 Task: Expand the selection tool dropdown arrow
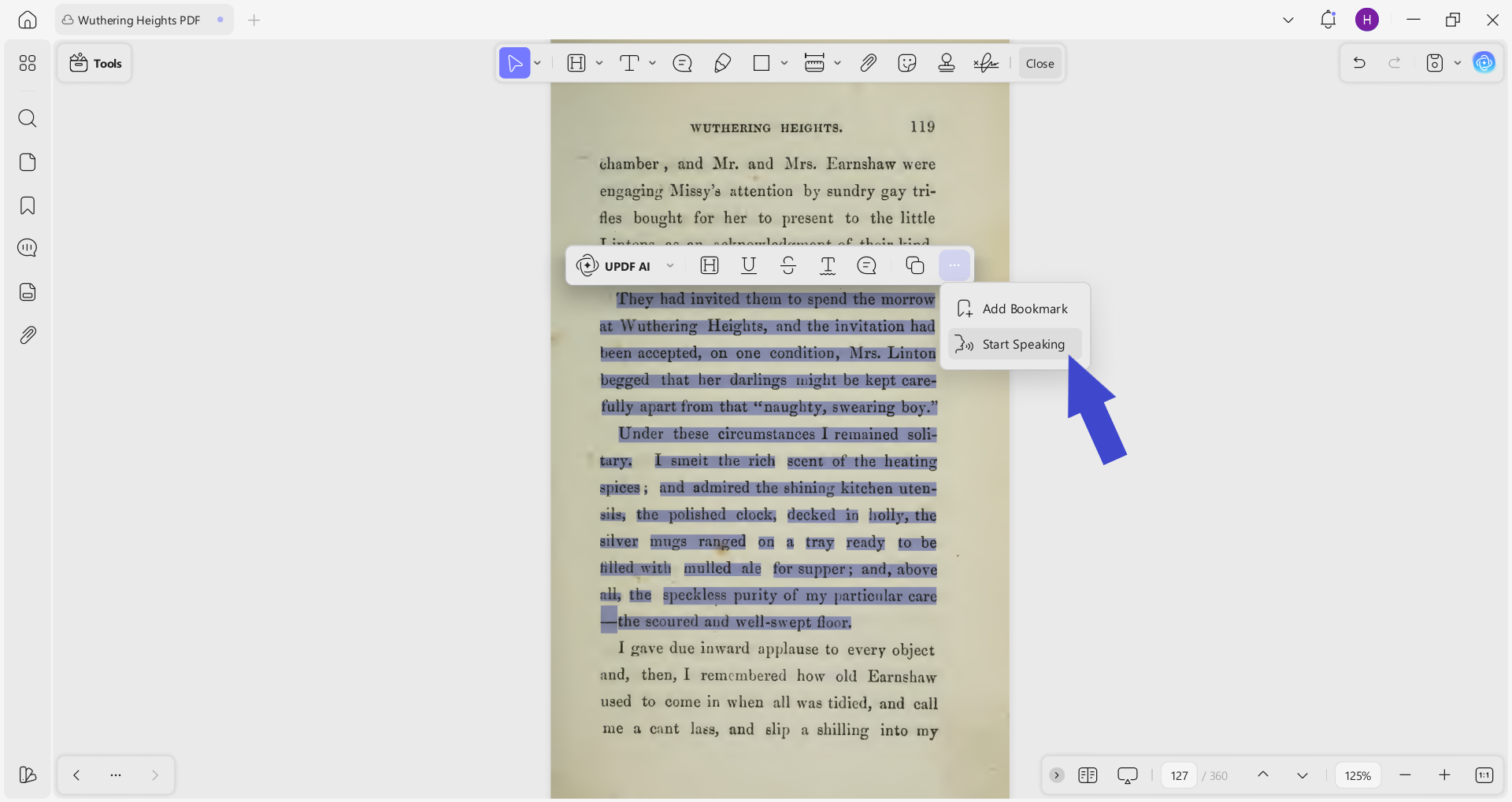[x=538, y=64]
